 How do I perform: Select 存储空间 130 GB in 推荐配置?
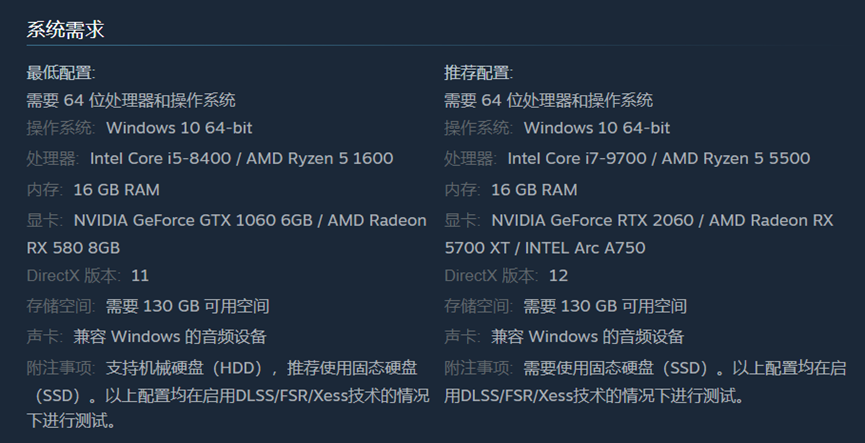coord(565,306)
